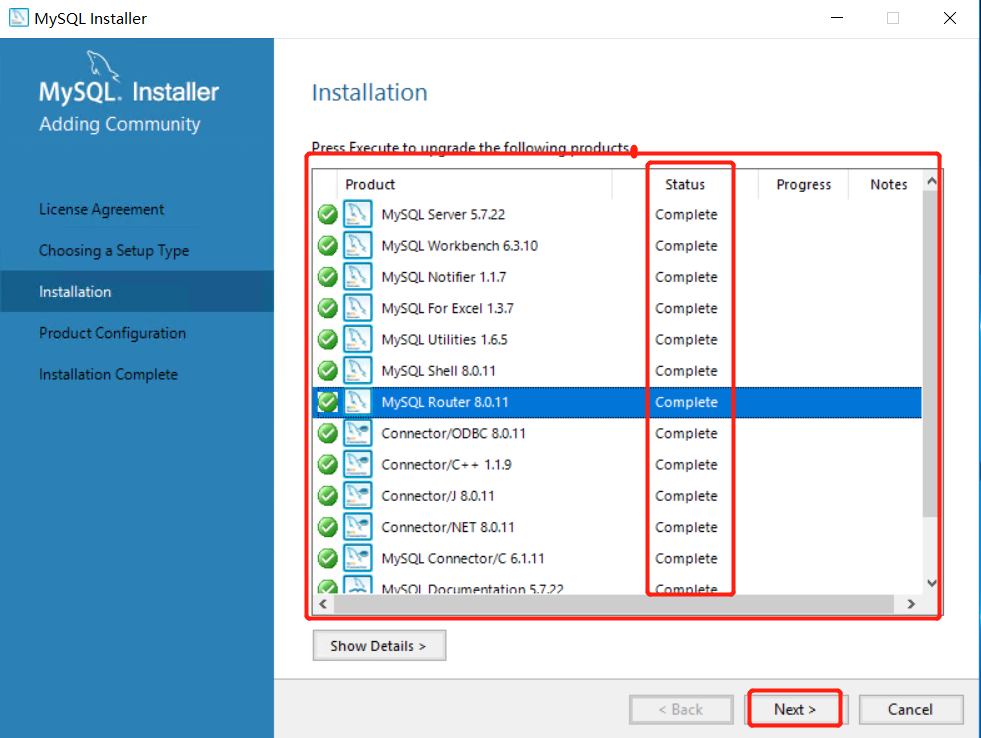The height and width of the screenshot is (738, 981).
Task: Go to the License Agreement step
Action: click(x=101, y=209)
